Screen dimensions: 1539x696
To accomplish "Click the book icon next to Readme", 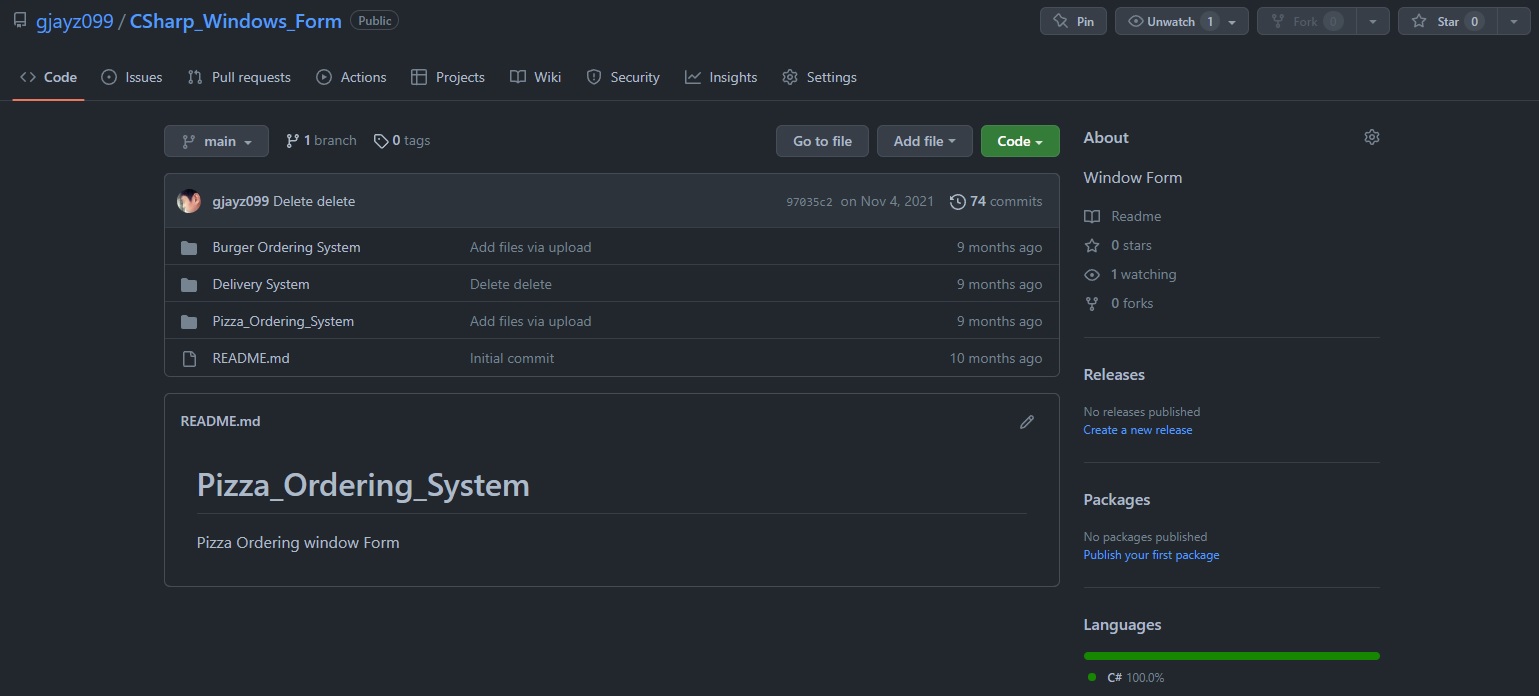I will (x=1092, y=217).
